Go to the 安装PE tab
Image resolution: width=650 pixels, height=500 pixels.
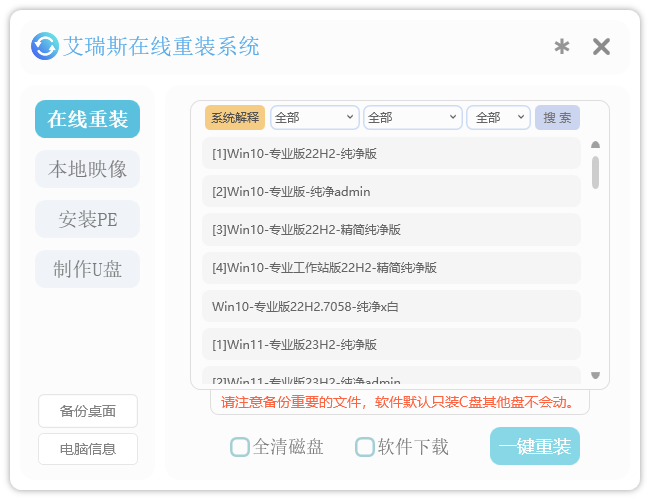(87, 219)
